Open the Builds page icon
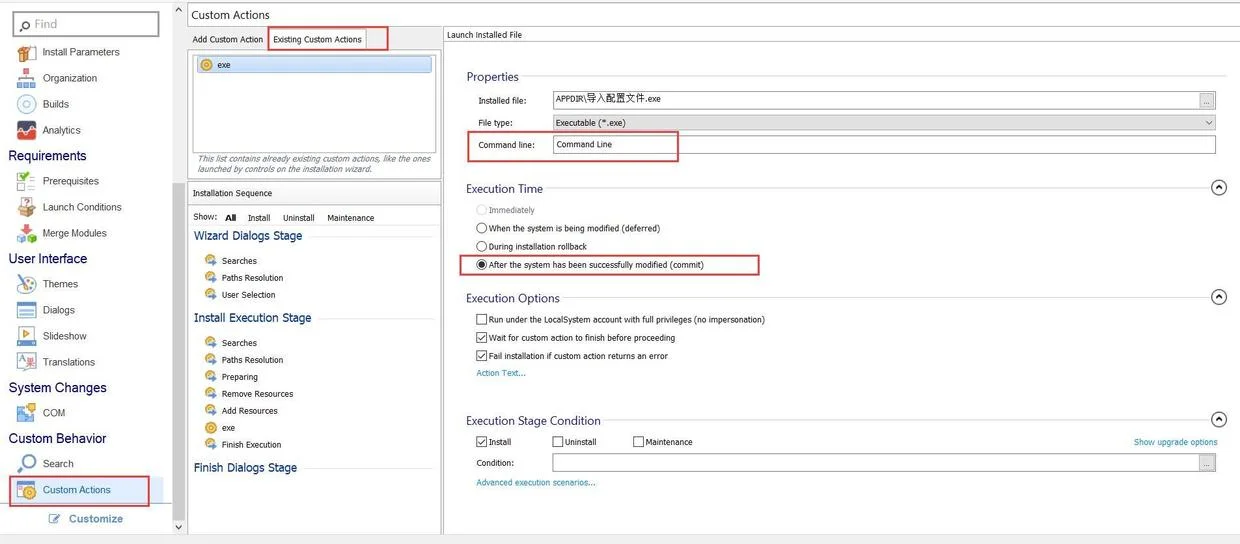The height and width of the screenshot is (544, 1240). [26, 104]
